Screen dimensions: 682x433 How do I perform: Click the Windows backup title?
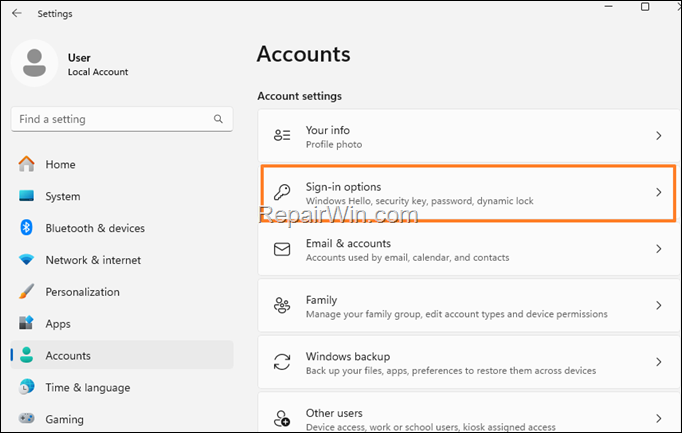348,356
